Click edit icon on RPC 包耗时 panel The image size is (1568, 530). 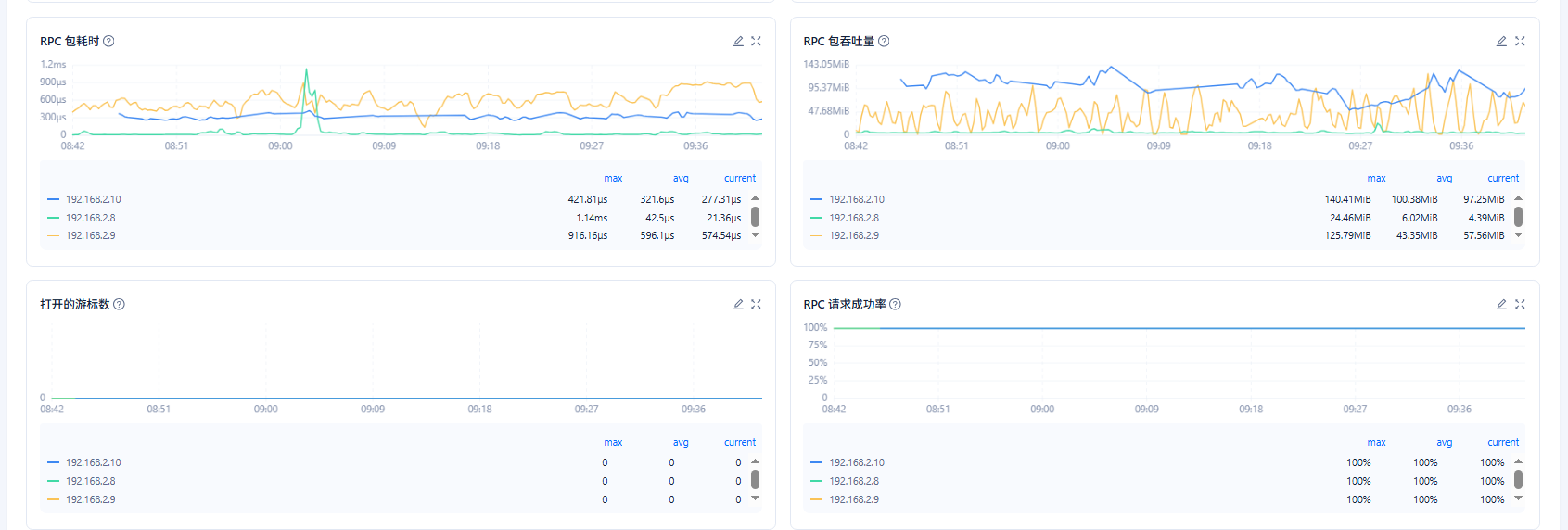[x=738, y=41]
